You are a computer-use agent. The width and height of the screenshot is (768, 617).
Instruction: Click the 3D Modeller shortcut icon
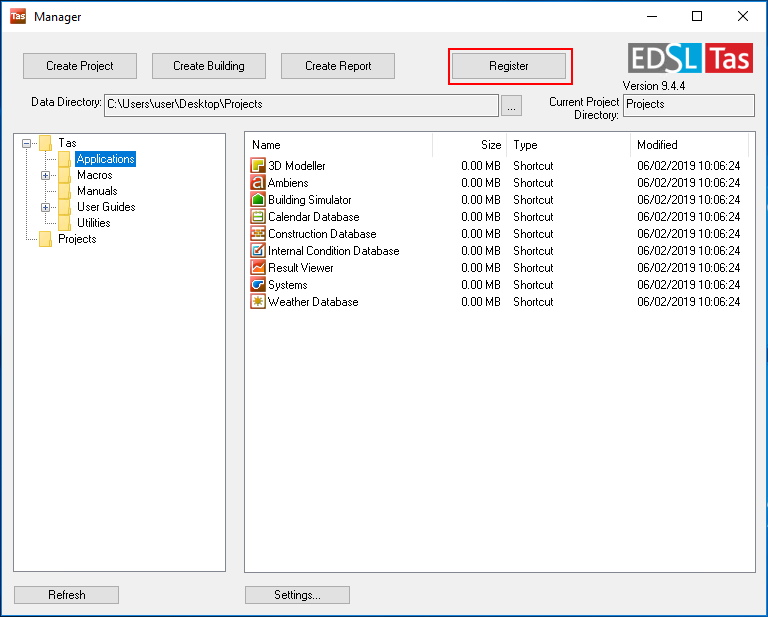258,166
